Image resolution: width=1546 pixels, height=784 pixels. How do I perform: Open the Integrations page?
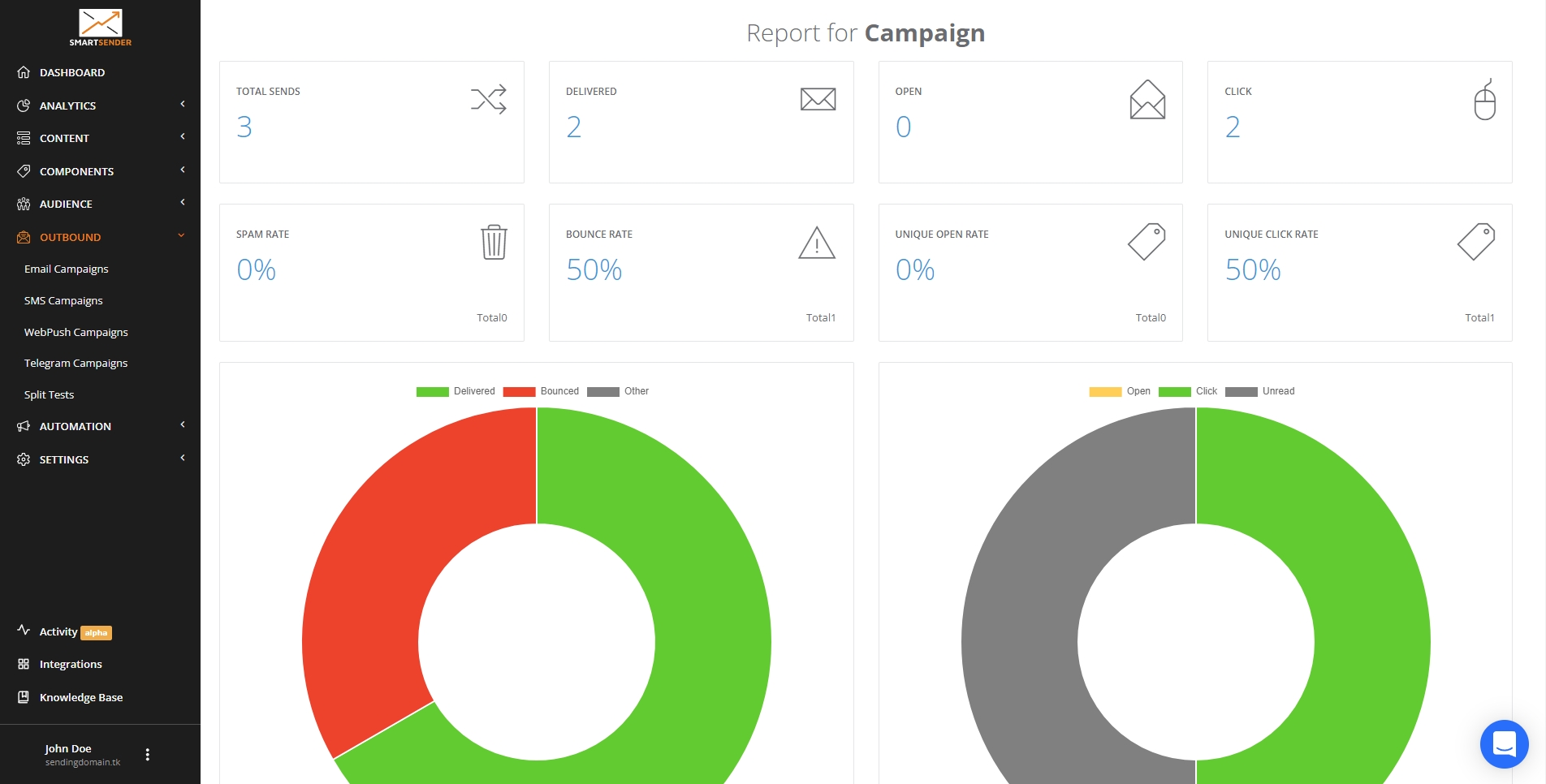71,664
